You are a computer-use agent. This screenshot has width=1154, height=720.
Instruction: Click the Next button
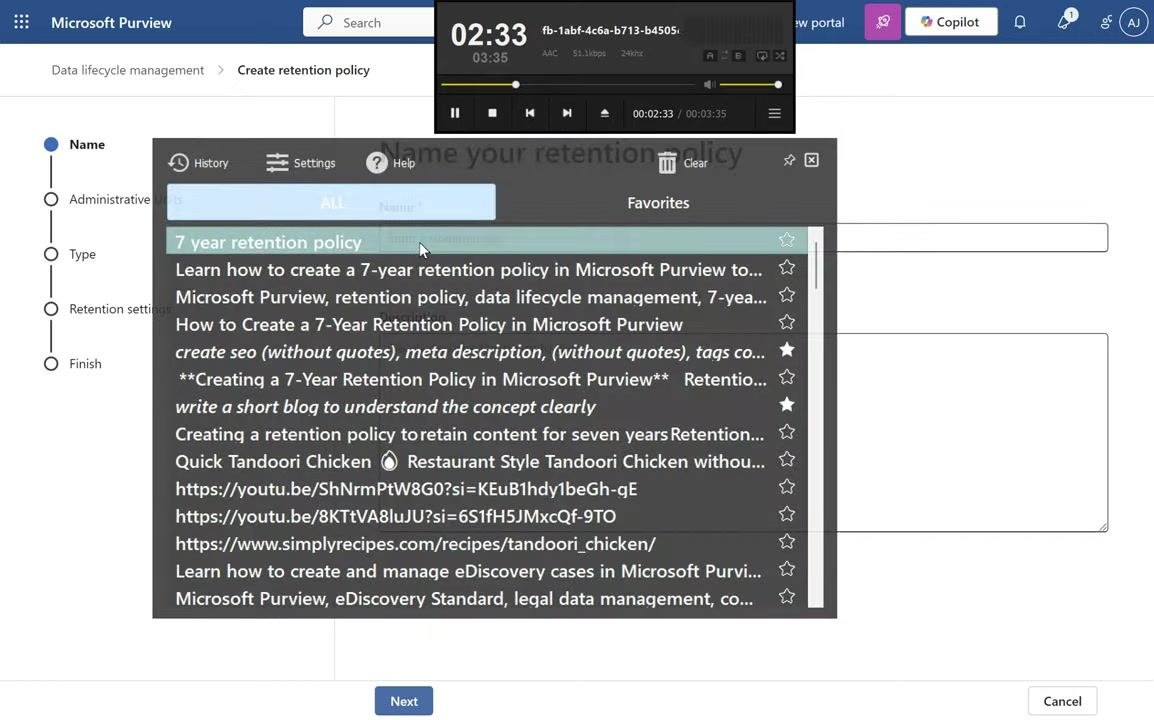403,702
